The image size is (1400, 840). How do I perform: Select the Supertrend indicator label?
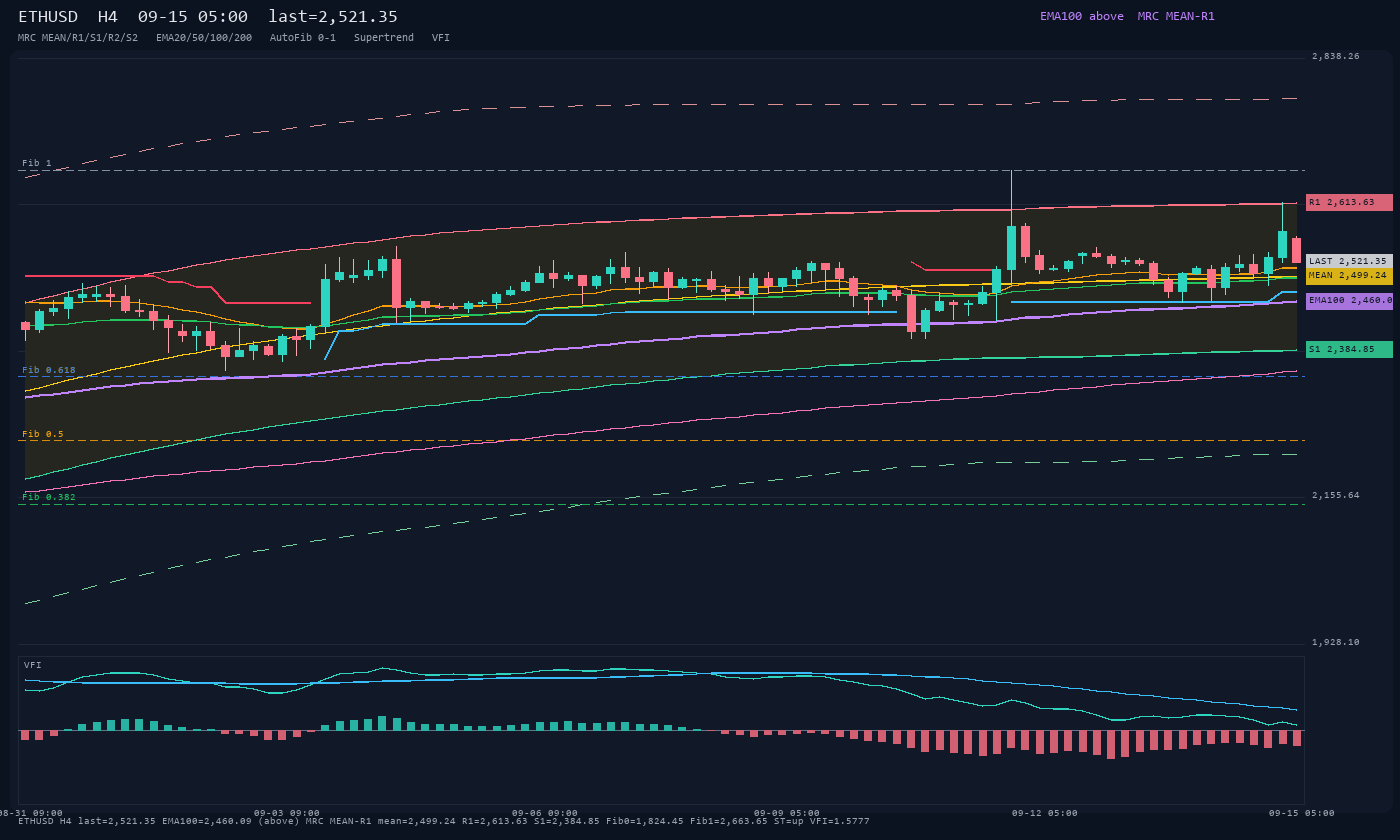click(x=384, y=38)
